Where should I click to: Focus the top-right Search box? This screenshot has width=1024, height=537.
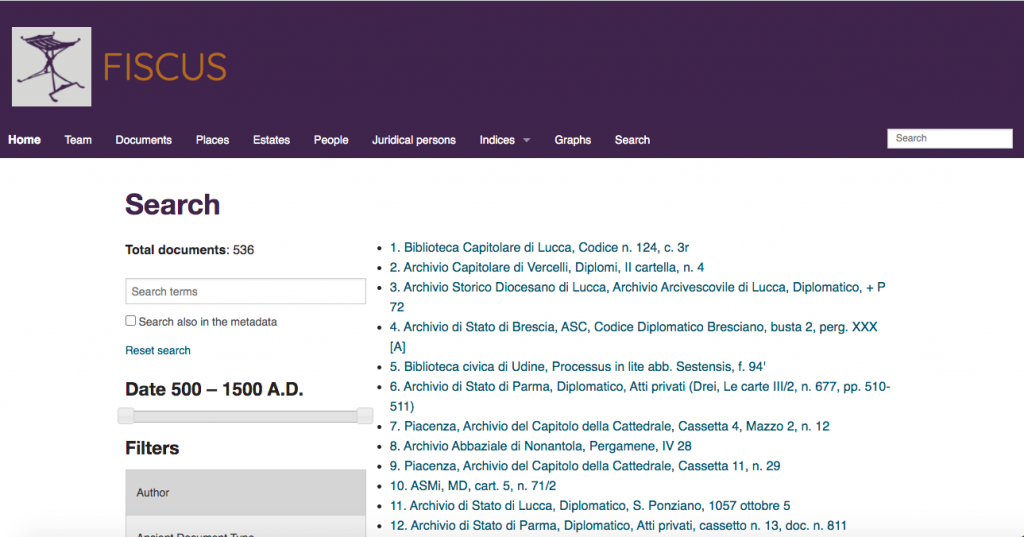[950, 138]
